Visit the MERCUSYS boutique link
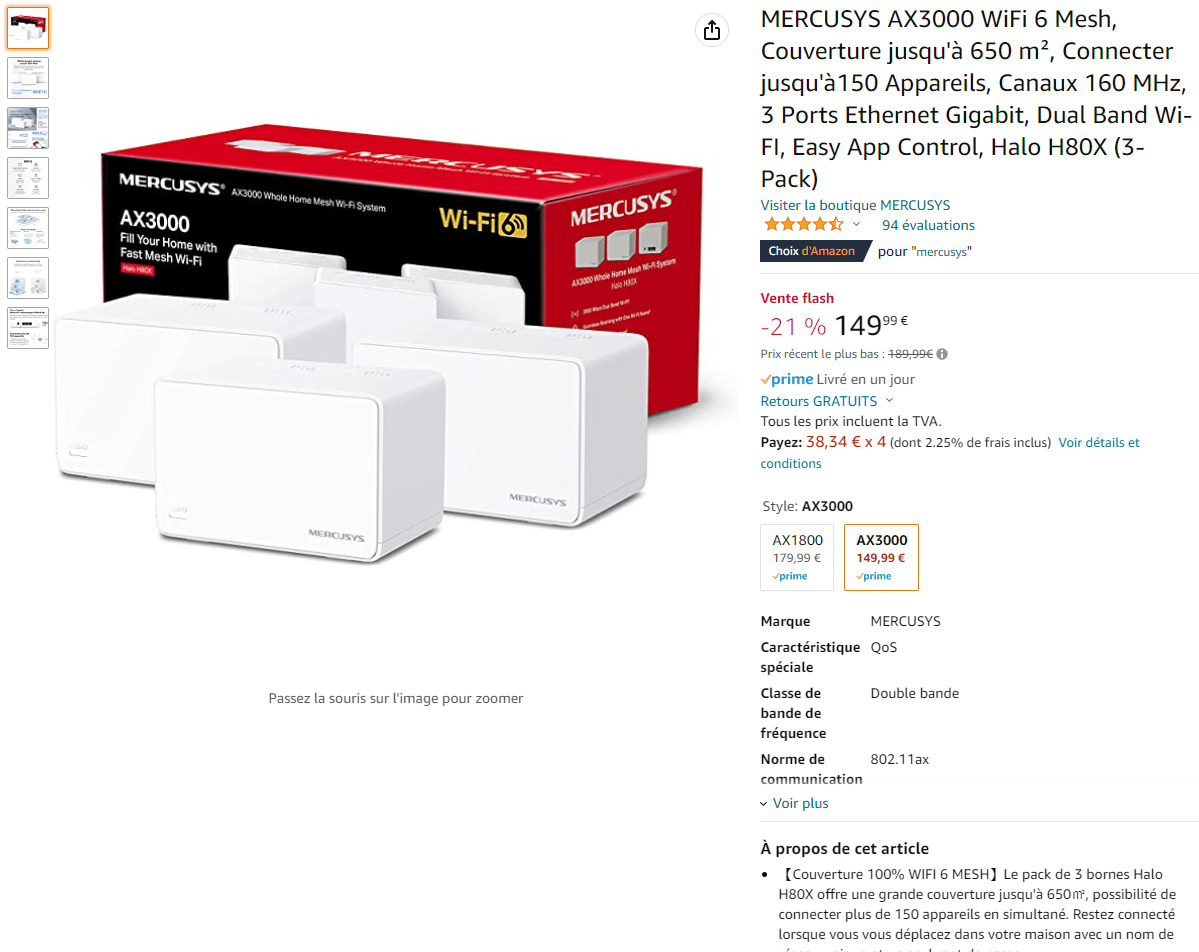Image resolution: width=1199 pixels, height=952 pixels. coord(855,205)
